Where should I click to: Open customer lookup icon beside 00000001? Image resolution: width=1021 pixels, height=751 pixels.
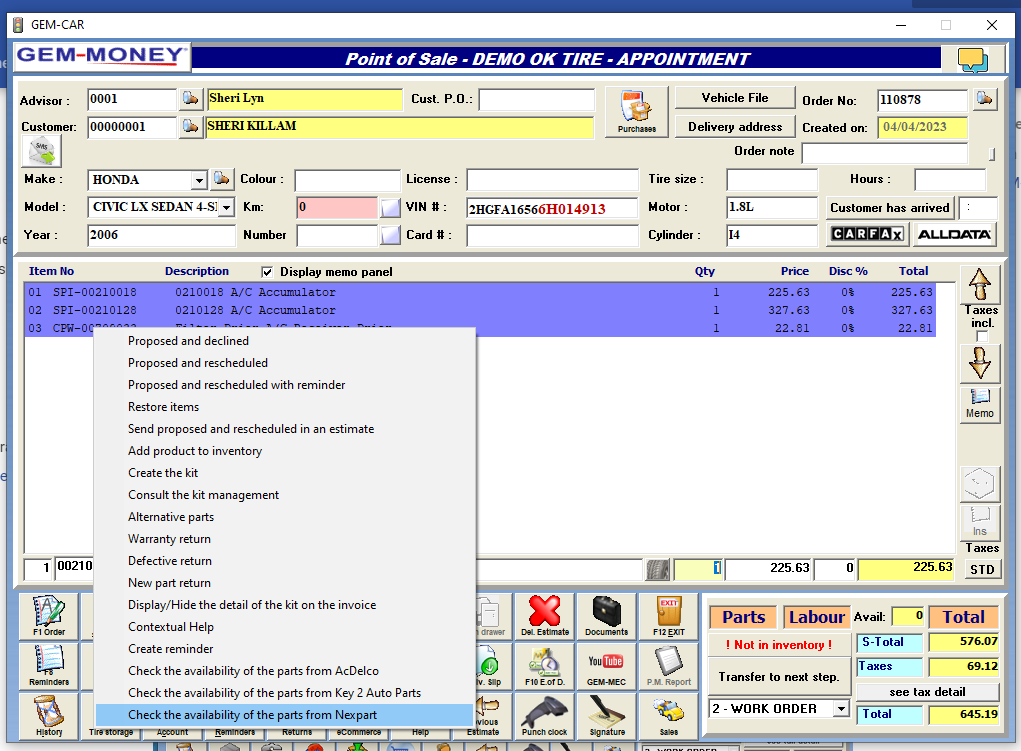[190, 126]
